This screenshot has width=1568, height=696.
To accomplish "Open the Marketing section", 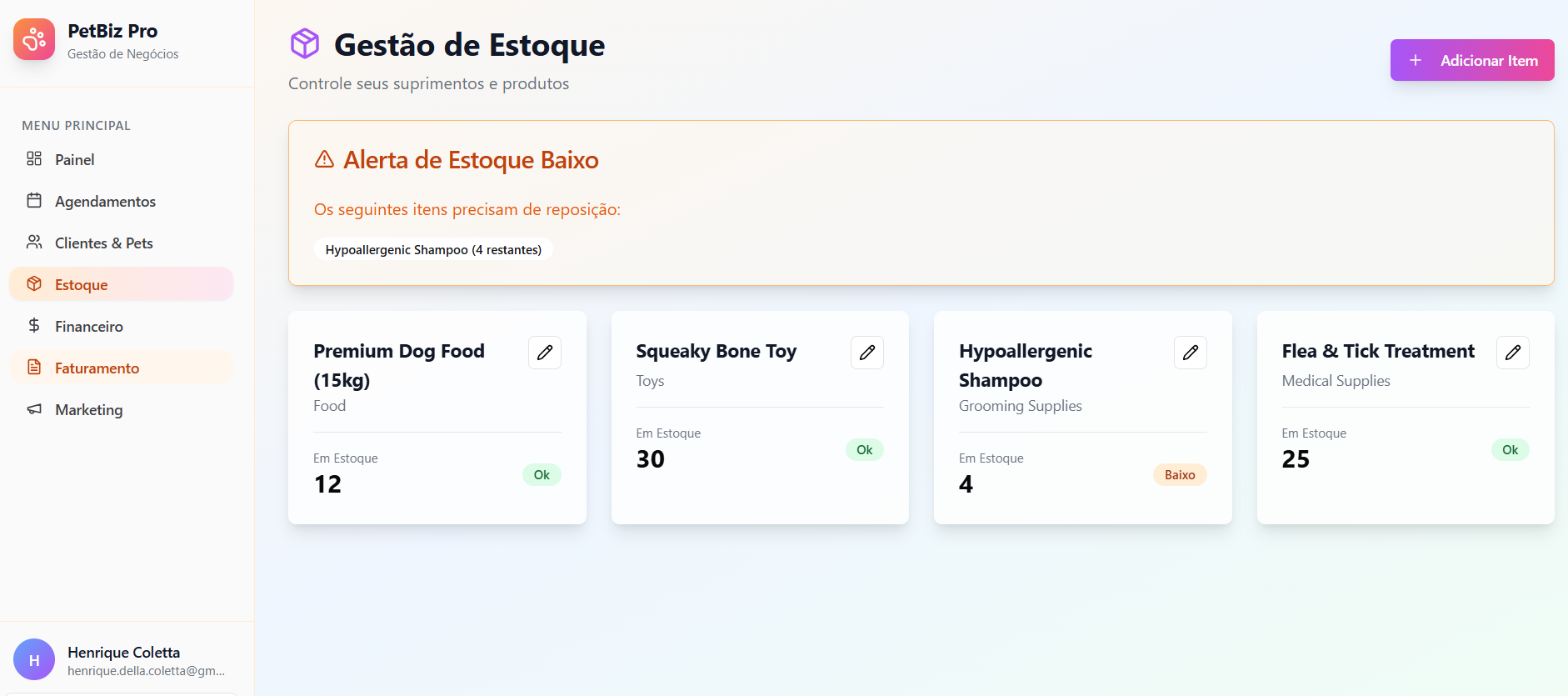I will [x=88, y=409].
